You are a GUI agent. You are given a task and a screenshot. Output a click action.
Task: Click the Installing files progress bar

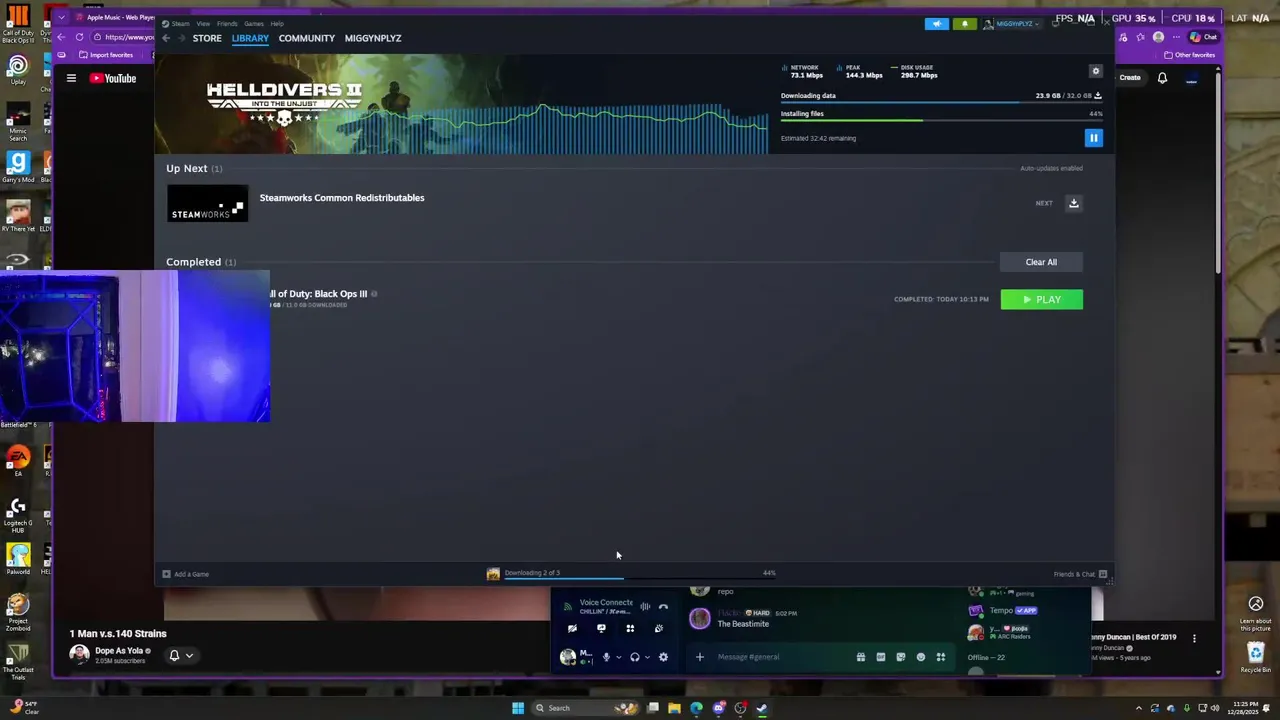941,120
